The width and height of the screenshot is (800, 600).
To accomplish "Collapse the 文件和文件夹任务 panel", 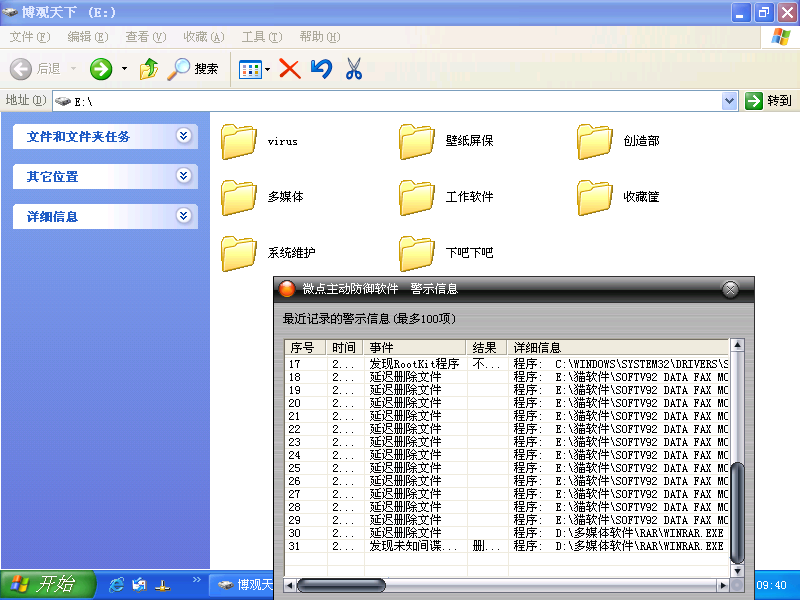I will click(184, 136).
